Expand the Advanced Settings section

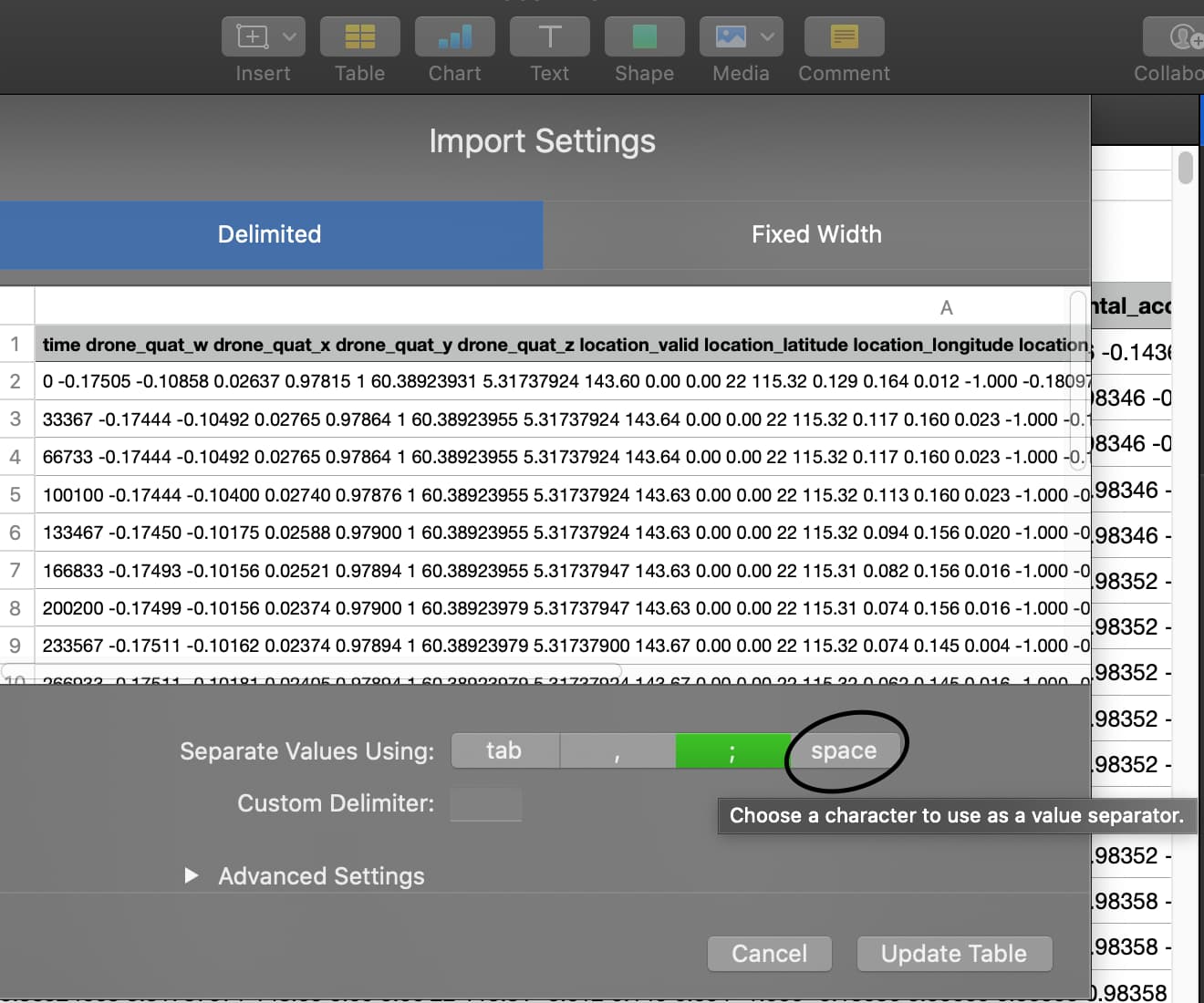coord(192,875)
